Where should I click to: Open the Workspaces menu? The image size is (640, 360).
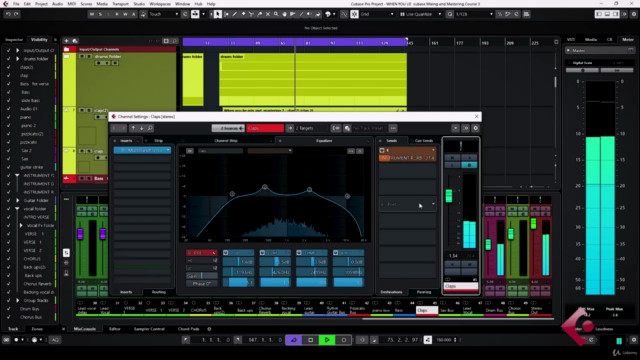[x=160, y=4]
